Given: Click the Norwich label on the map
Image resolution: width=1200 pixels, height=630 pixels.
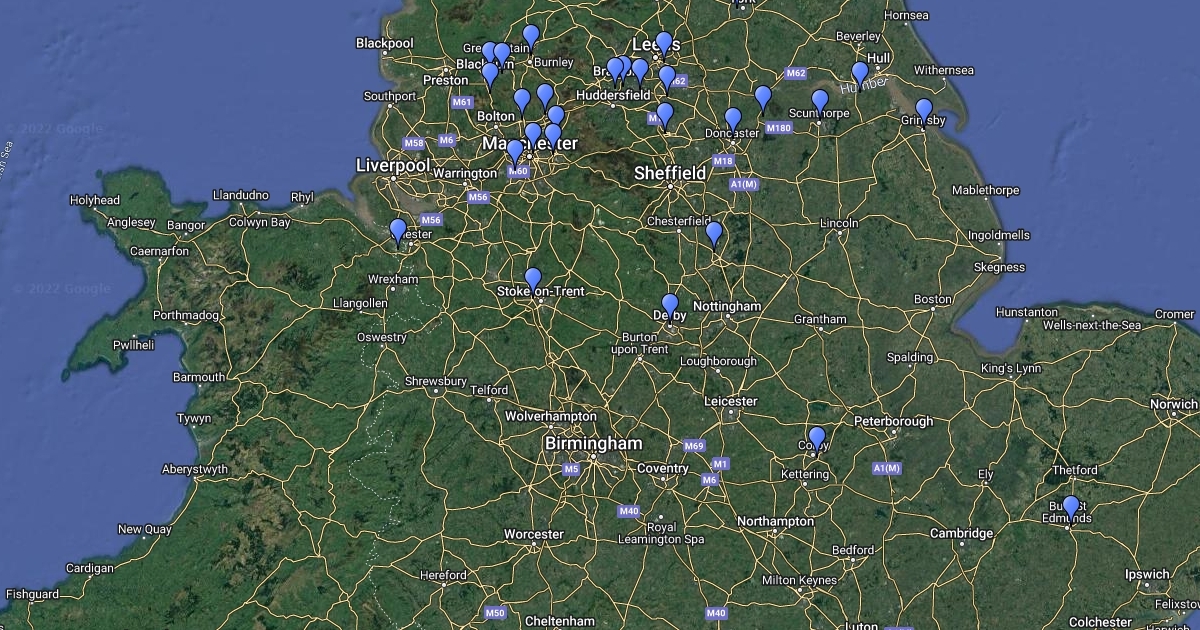Looking at the screenshot, I should pyautogui.click(x=1174, y=404).
